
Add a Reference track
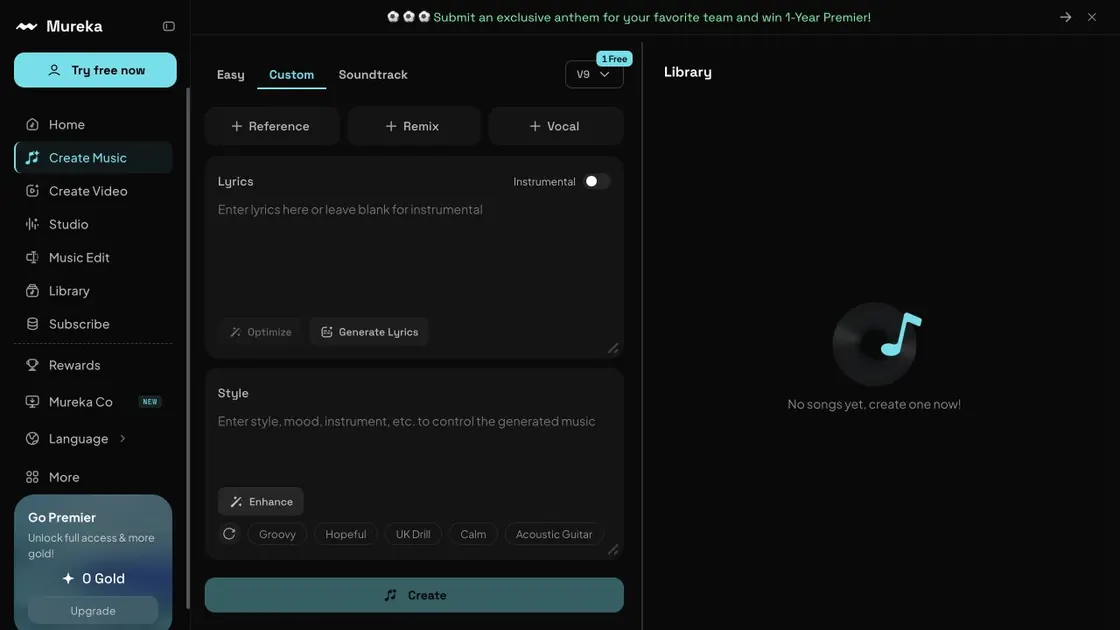(x=271, y=126)
